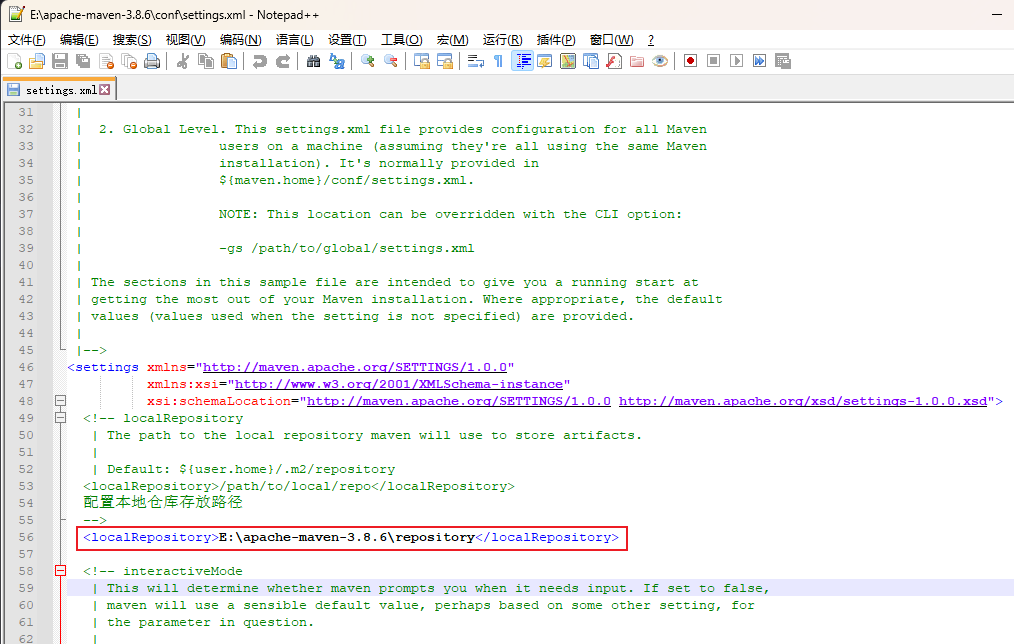Viewport: 1014px width, 644px height.
Task: Toggle word wrap in toolbar
Action: pos(476,61)
